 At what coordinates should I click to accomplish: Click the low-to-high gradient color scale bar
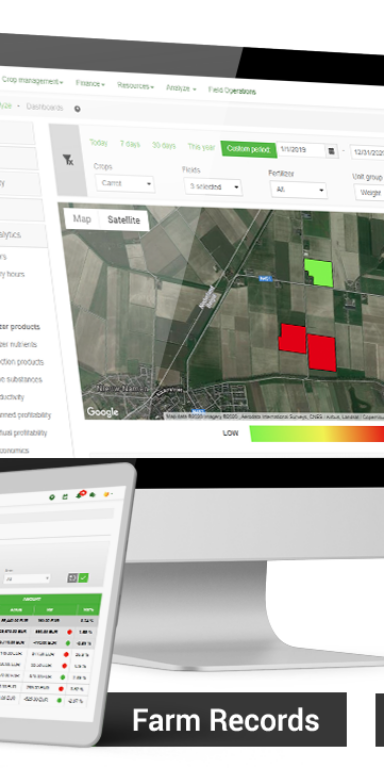(317, 433)
